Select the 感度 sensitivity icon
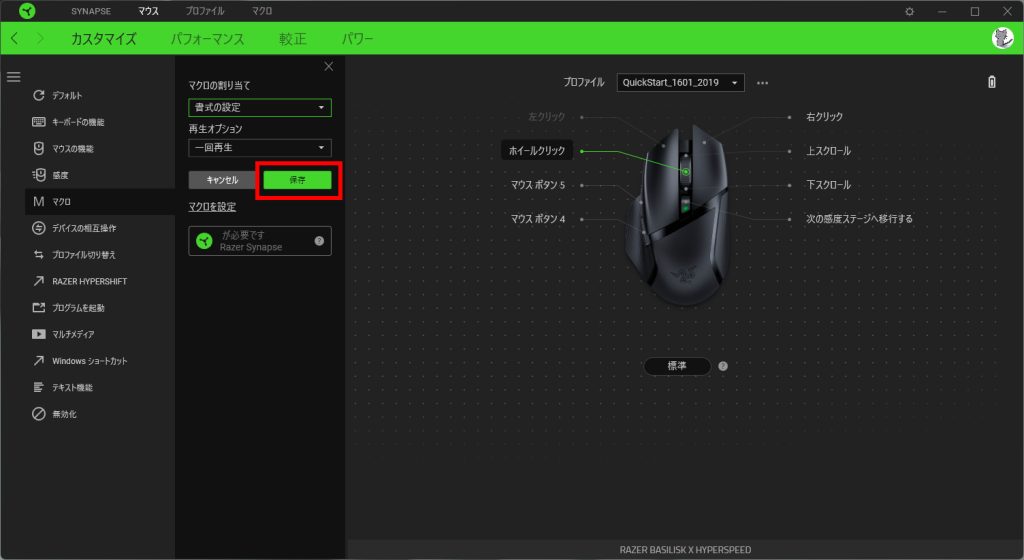Viewport: 1024px width, 560px height. [x=39, y=175]
